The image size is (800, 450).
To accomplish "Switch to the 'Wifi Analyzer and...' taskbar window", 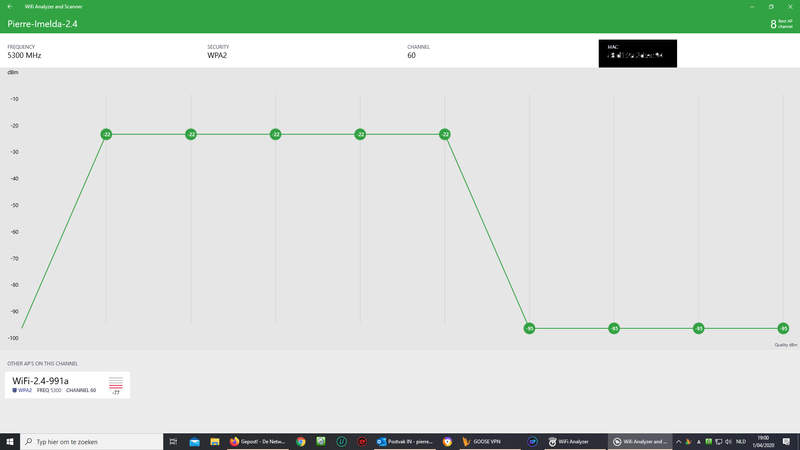I will pos(640,442).
